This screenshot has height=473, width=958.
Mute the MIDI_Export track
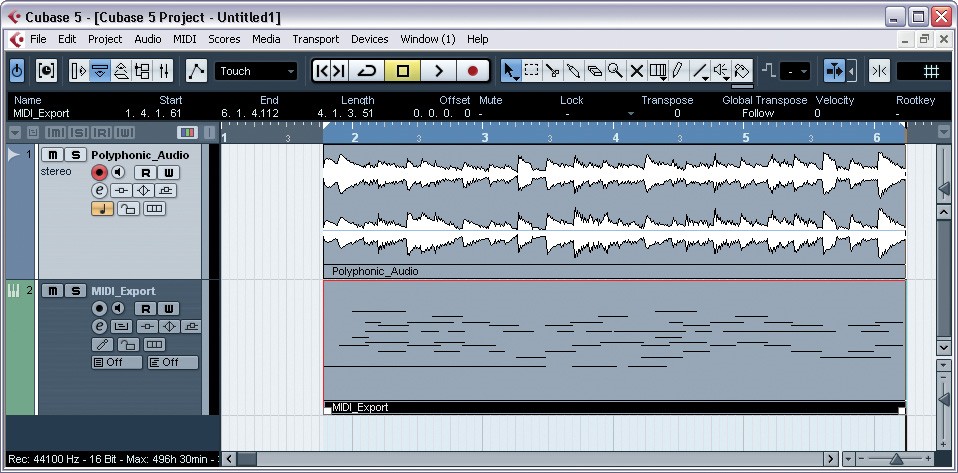click(53, 291)
